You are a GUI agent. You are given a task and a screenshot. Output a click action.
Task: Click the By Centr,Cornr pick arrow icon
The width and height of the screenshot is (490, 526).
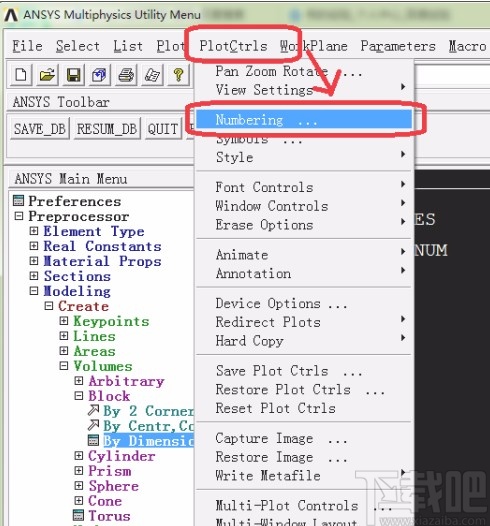coord(93,425)
